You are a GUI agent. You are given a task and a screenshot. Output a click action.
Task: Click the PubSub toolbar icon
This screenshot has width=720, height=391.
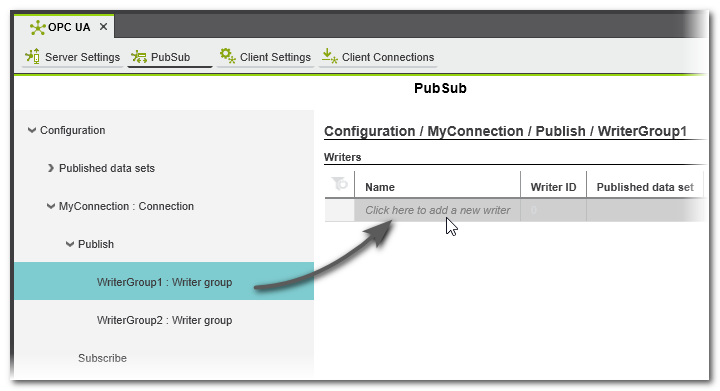(139, 57)
